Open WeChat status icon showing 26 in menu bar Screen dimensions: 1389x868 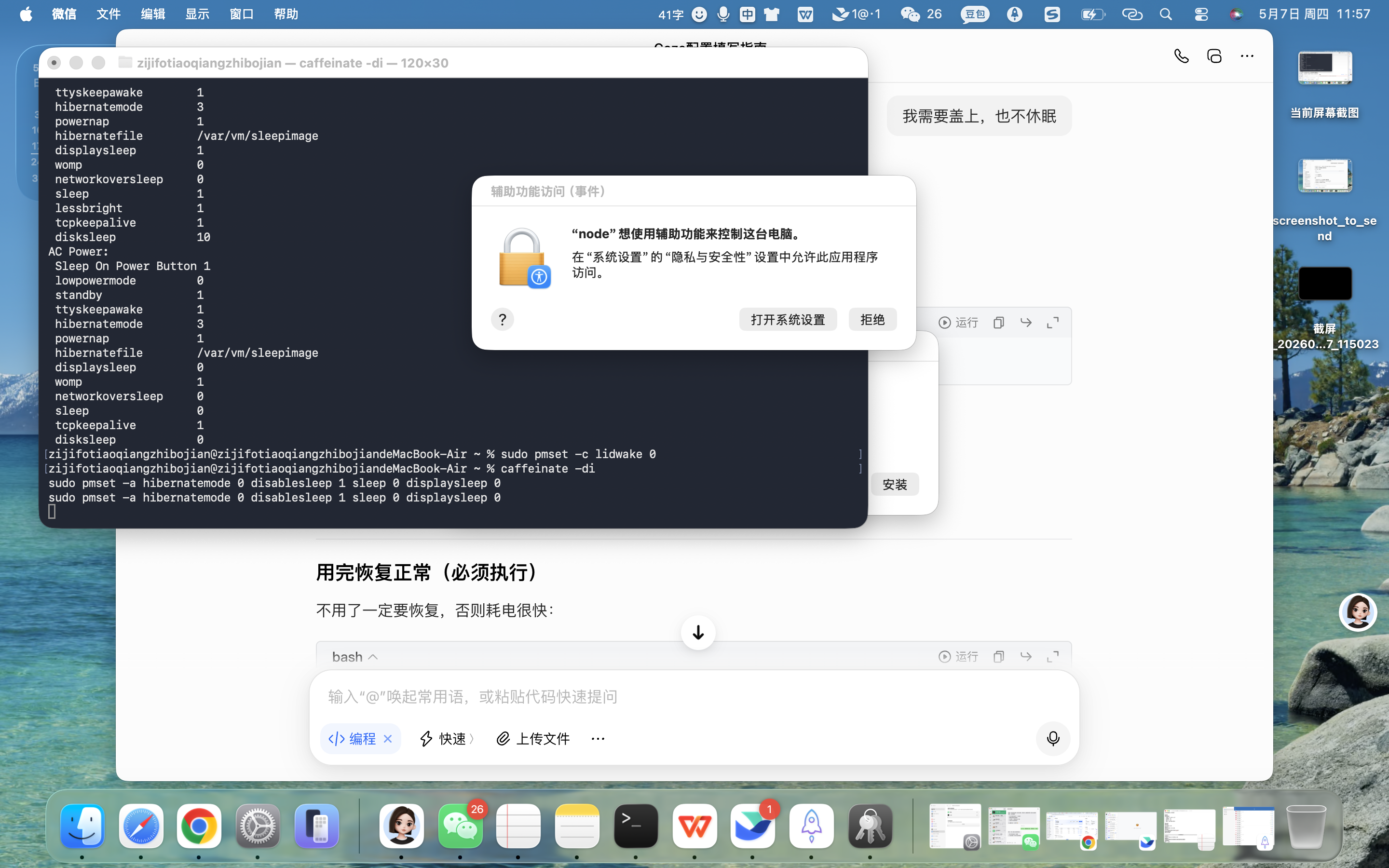coord(921,14)
